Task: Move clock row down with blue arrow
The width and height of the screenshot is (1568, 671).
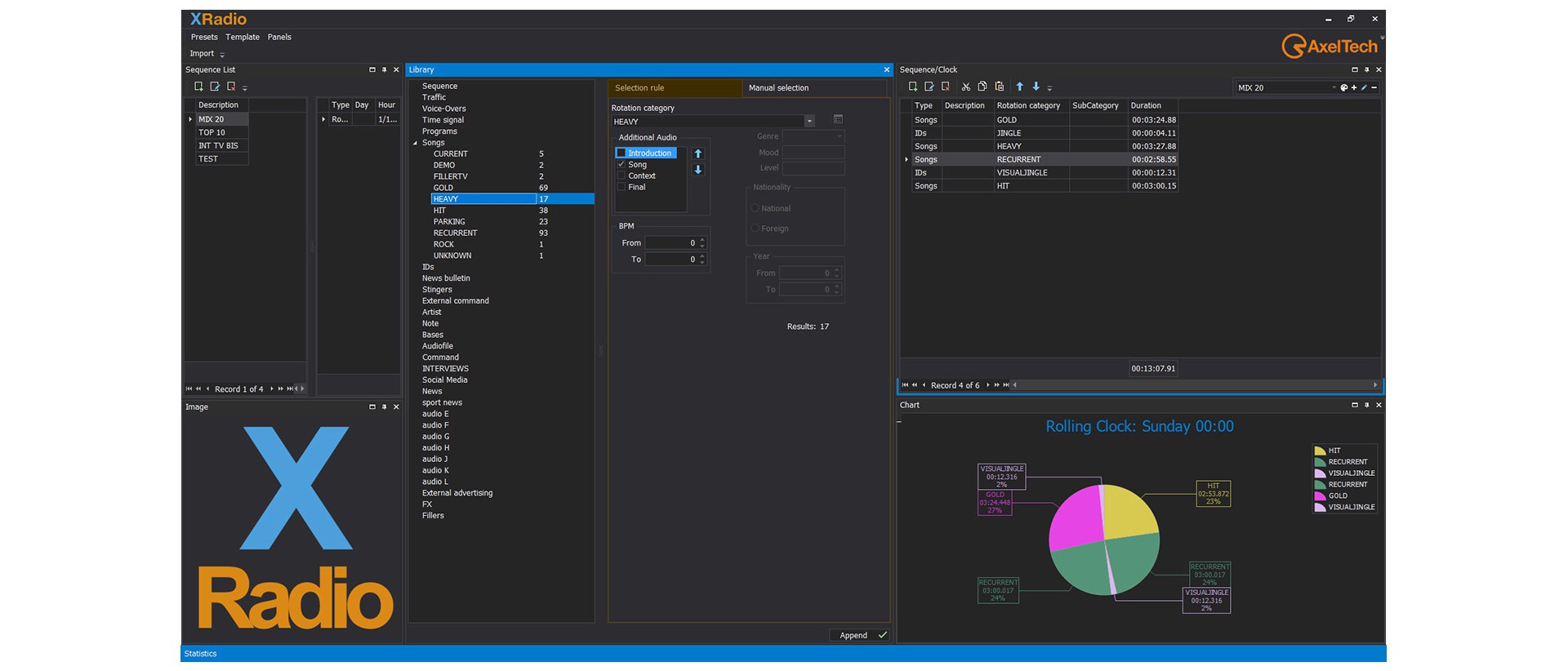Action: pyautogui.click(x=1036, y=87)
